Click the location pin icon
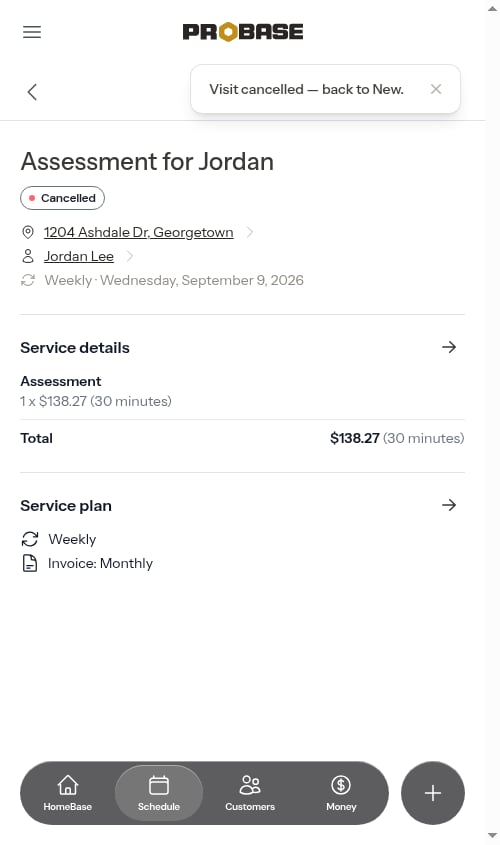Viewport: 500px width, 845px height. 27,232
